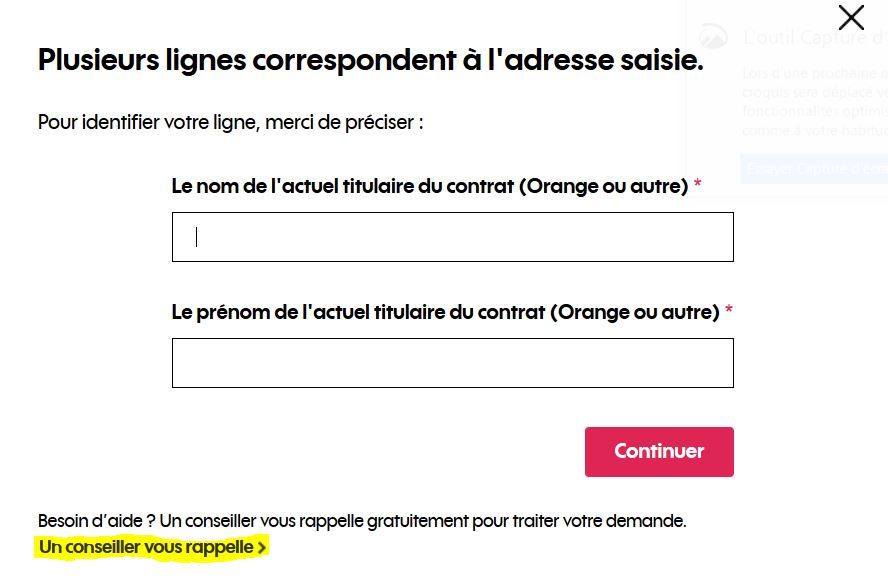Click the red asterisk after "Le prénom" label
The height and width of the screenshot is (587, 888).
tap(729, 311)
